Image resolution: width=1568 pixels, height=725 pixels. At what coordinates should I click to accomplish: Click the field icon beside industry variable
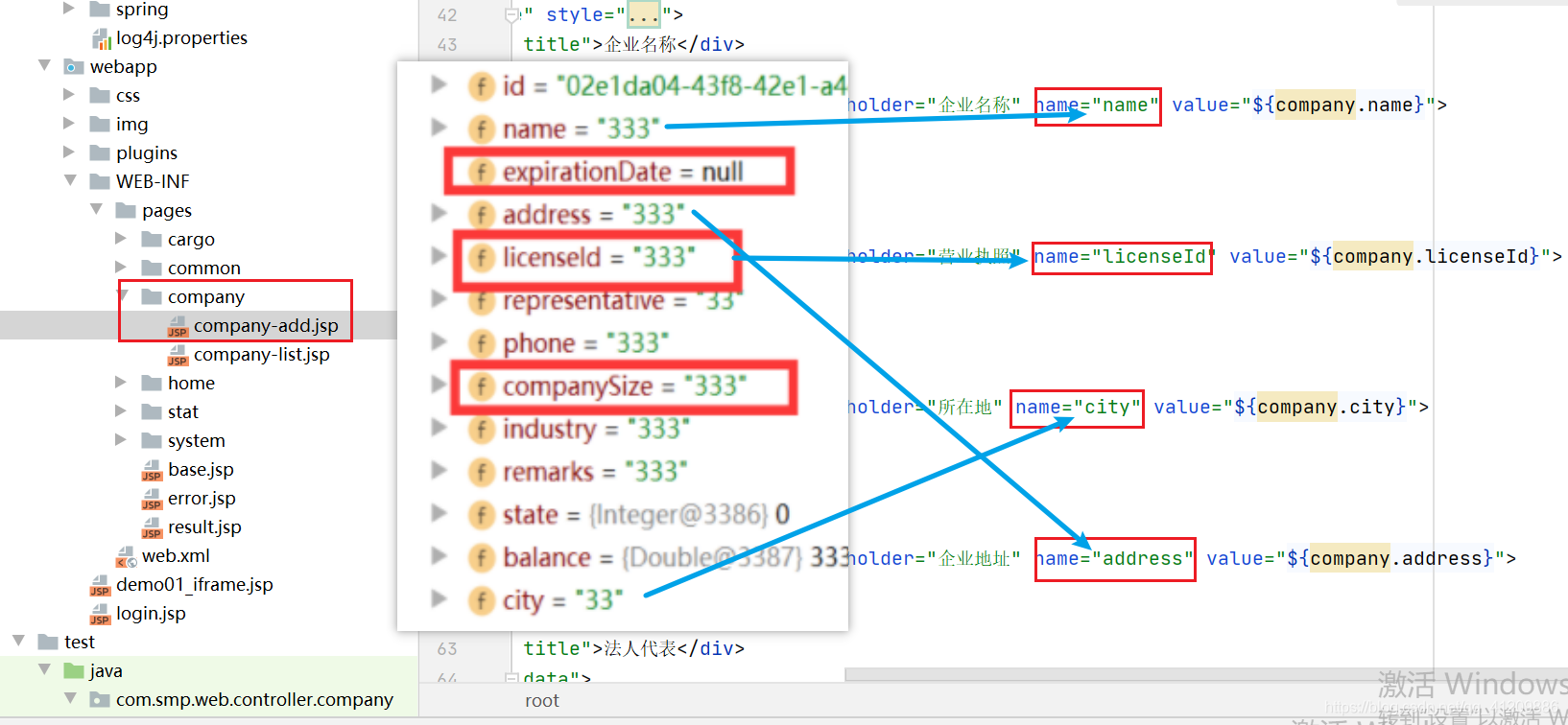482,429
